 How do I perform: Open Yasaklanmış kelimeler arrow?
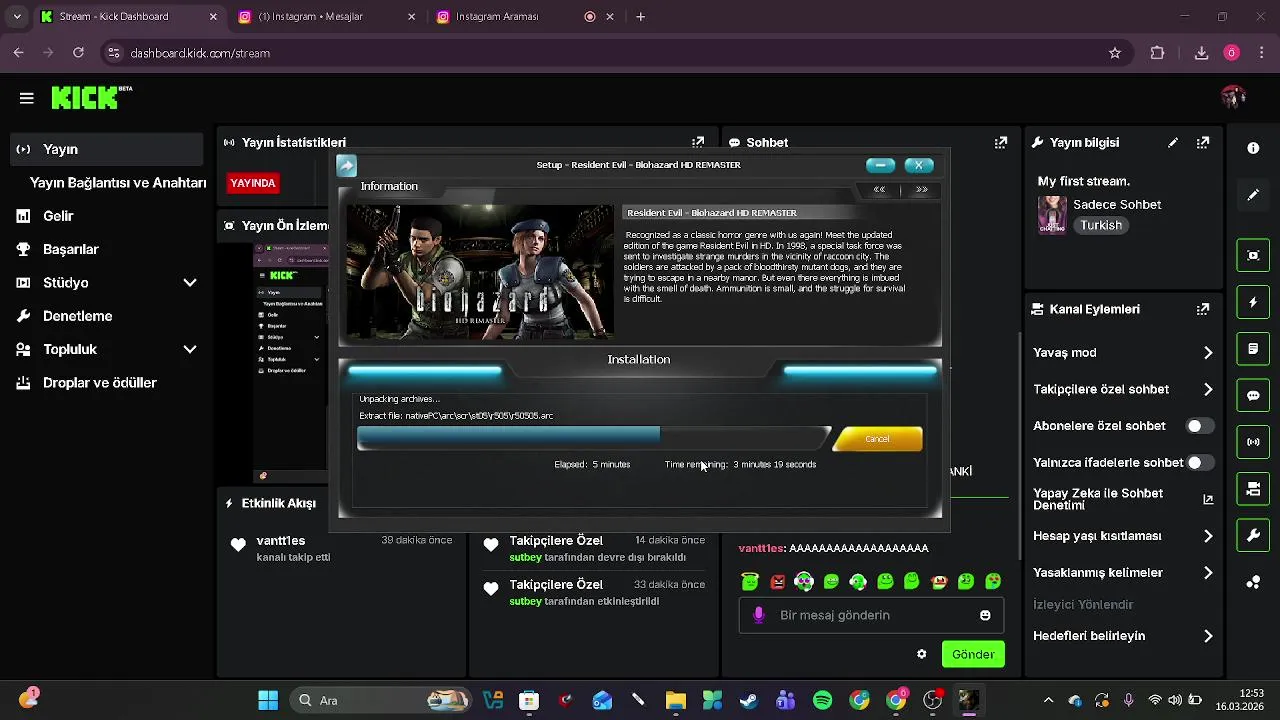[x=1208, y=573]
